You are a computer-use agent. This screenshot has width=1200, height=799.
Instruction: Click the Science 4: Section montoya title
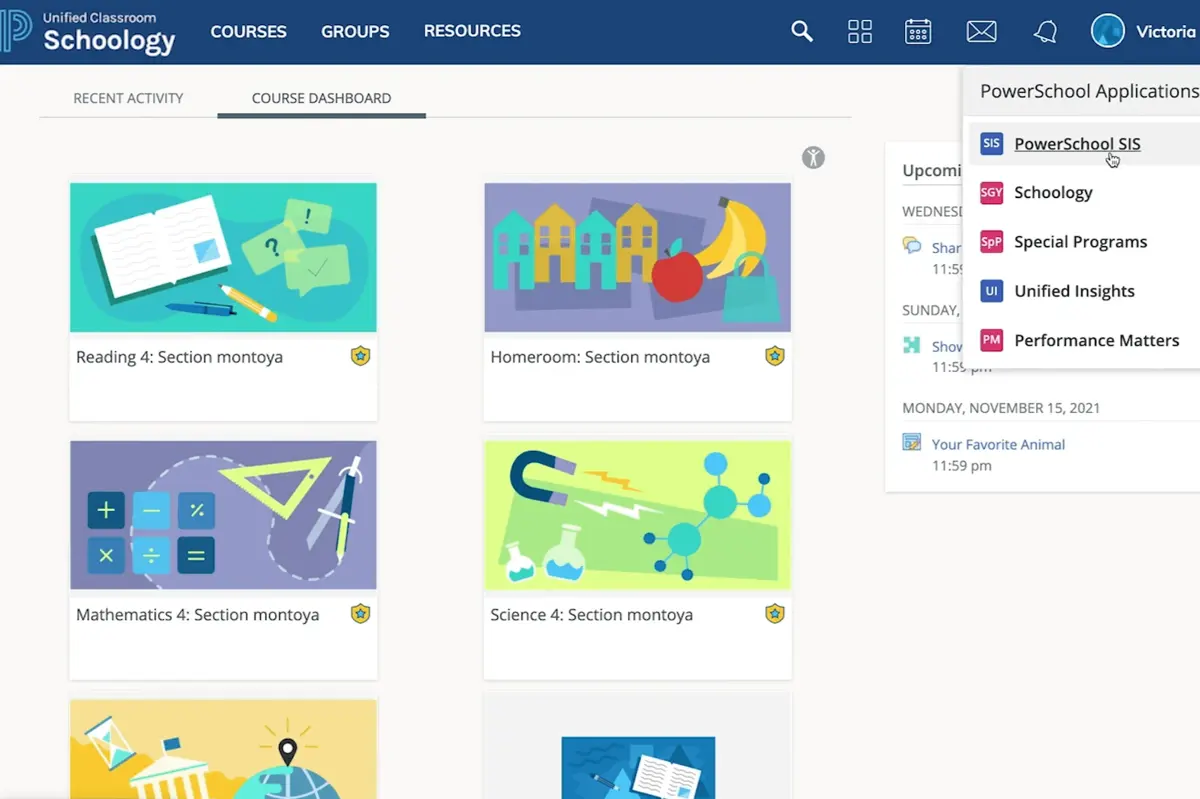591,615
